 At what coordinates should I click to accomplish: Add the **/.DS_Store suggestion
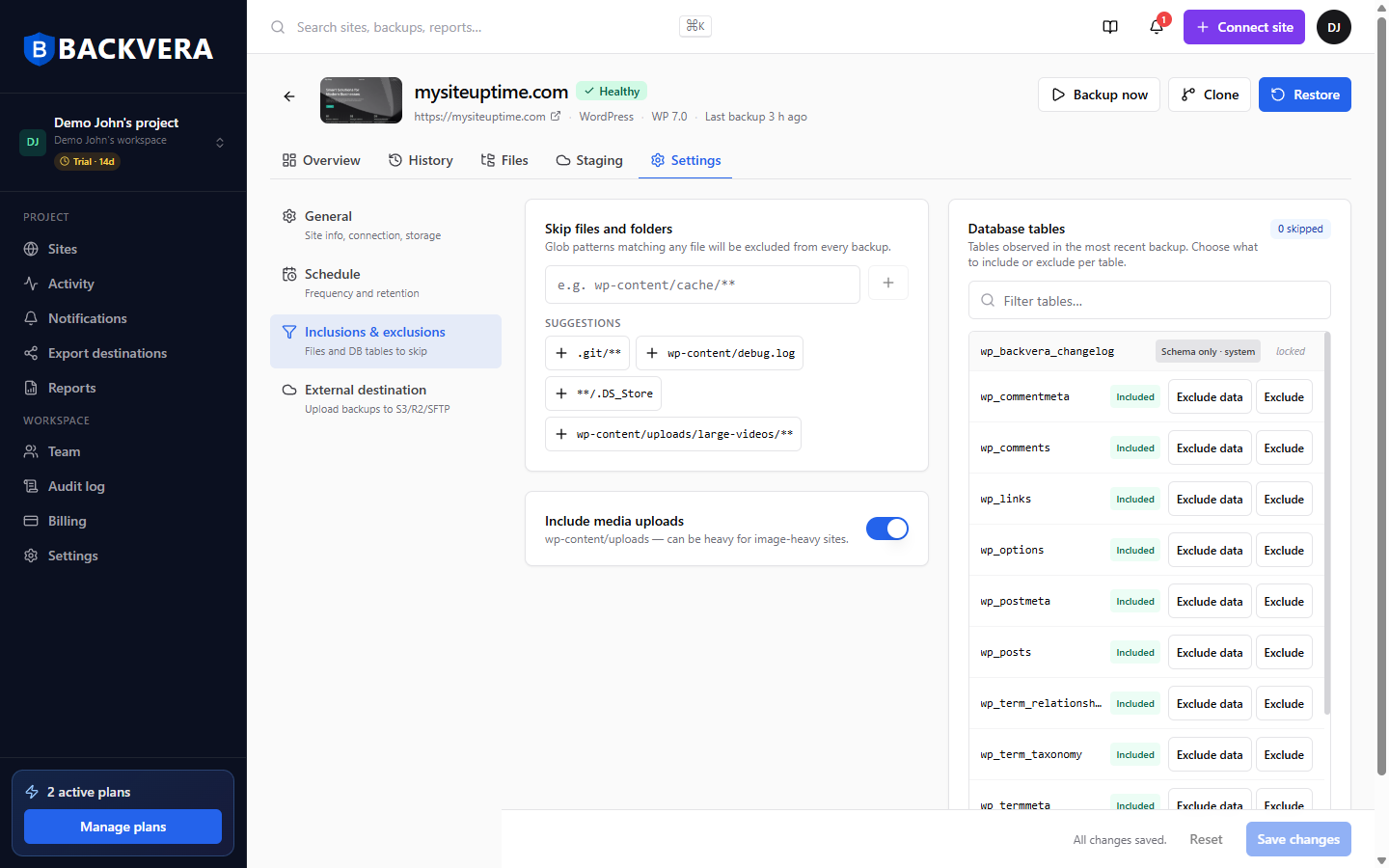click(603, 393)
